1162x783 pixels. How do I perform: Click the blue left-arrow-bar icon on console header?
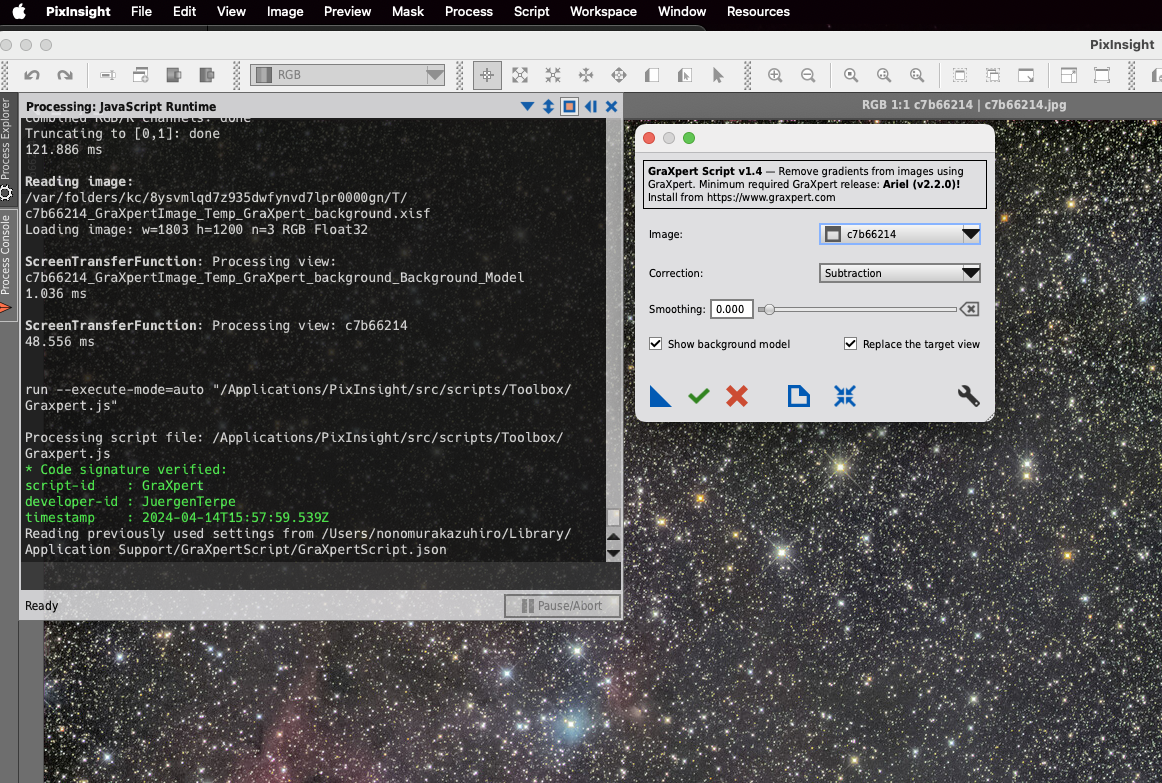[591, 107]
